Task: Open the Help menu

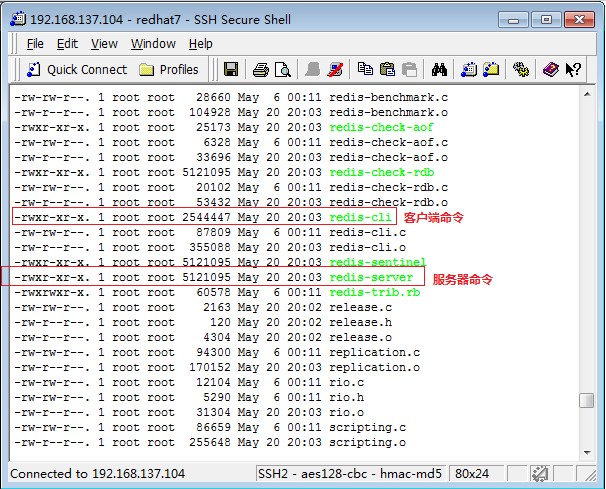Action: click(201, 44)
